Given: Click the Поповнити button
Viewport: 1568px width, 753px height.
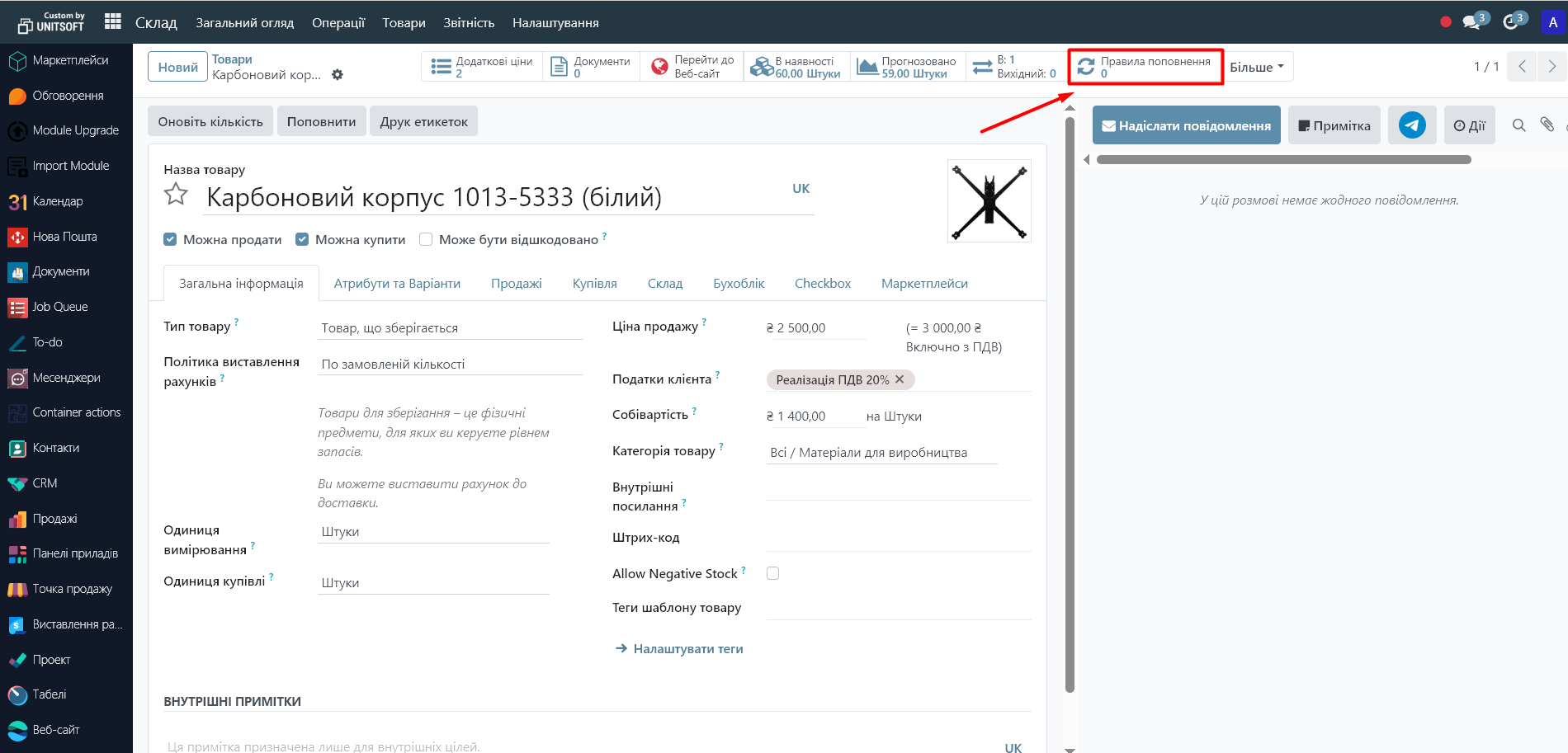Looking at the screenshot, I should 321,121.
